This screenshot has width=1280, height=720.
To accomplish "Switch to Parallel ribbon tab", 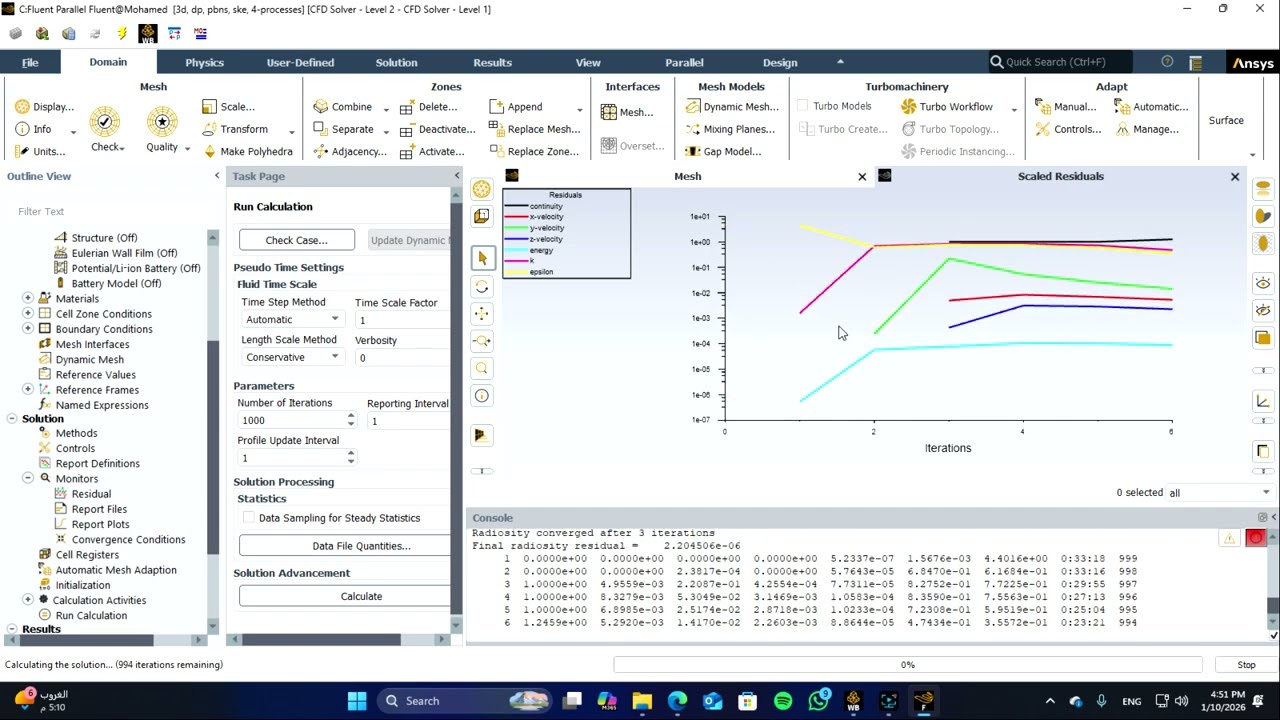I will click(x=684, y=62).
